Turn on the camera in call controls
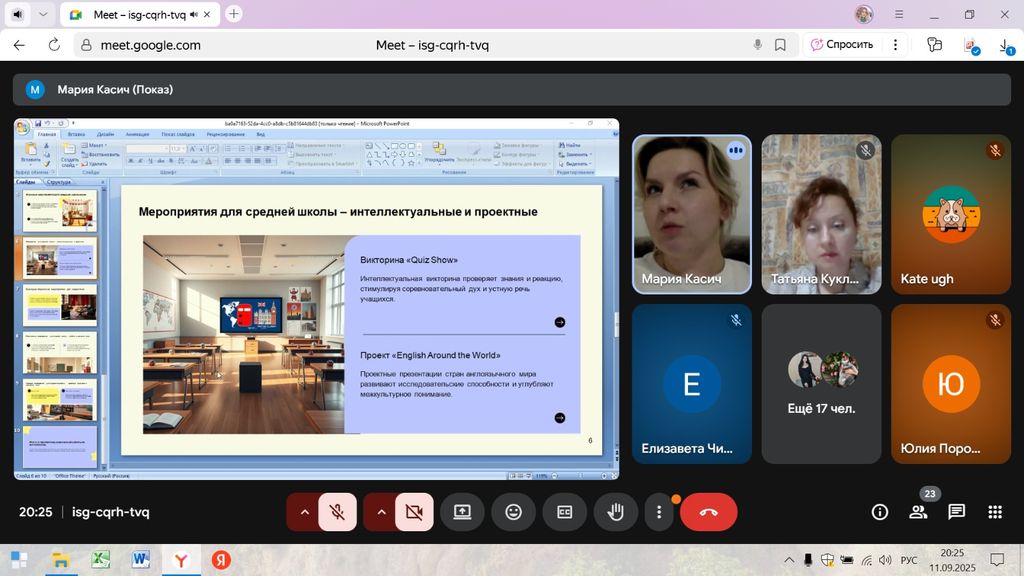The height and width of the screenshot is (576, 1024). (x=413, y=512)
